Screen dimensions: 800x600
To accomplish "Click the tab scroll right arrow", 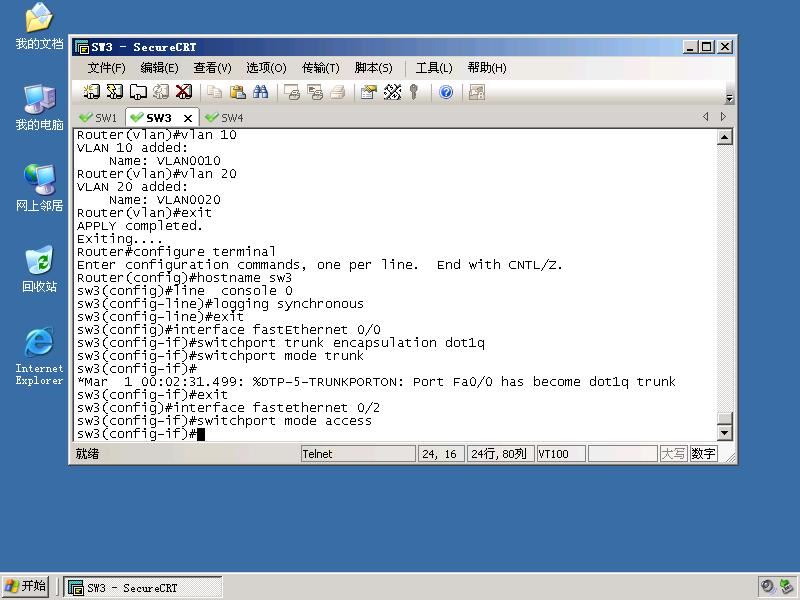I will [x=723, y=117].
